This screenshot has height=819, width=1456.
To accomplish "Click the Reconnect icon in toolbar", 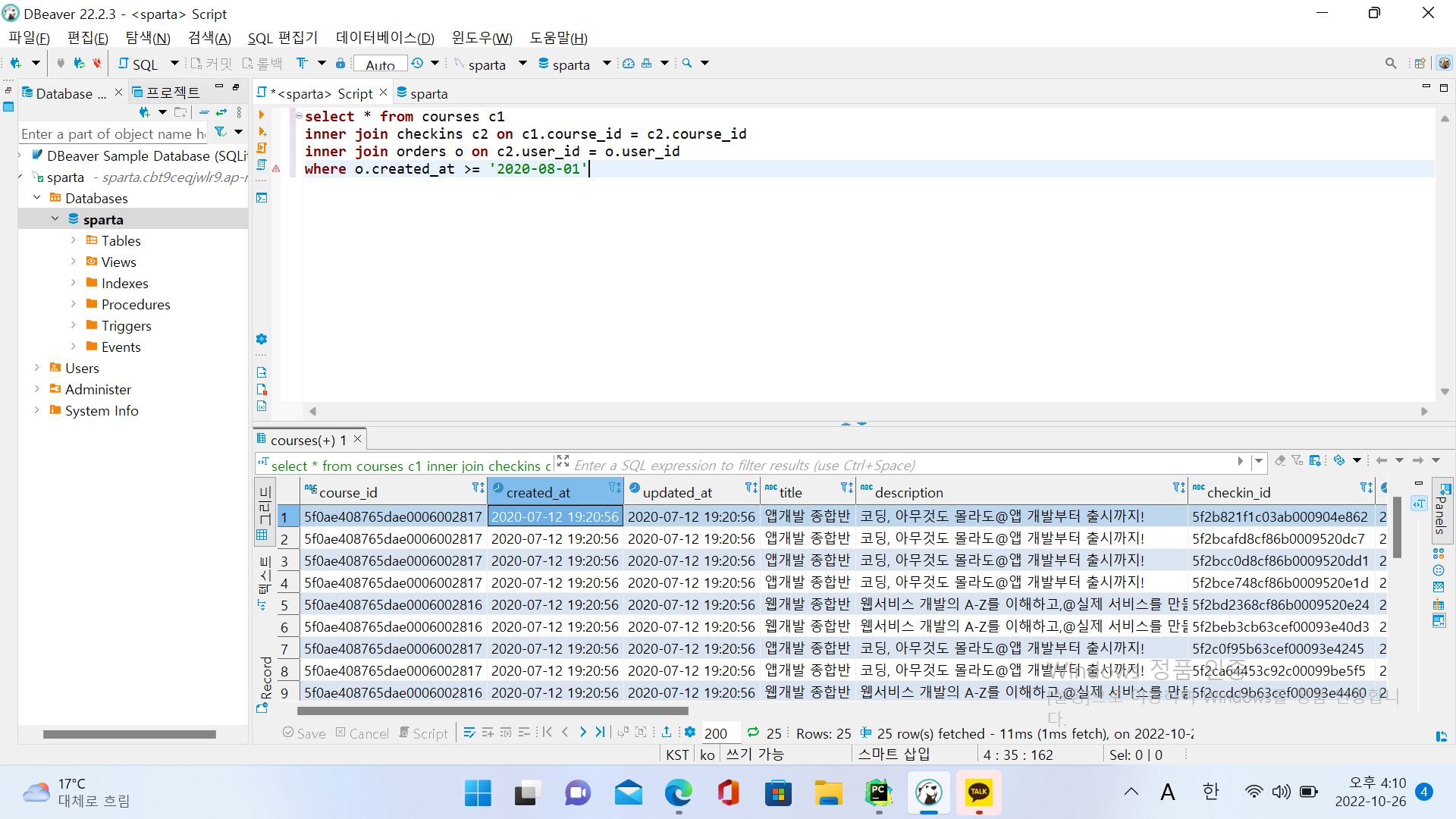I will pyautogui.click(x=79, y=64).
